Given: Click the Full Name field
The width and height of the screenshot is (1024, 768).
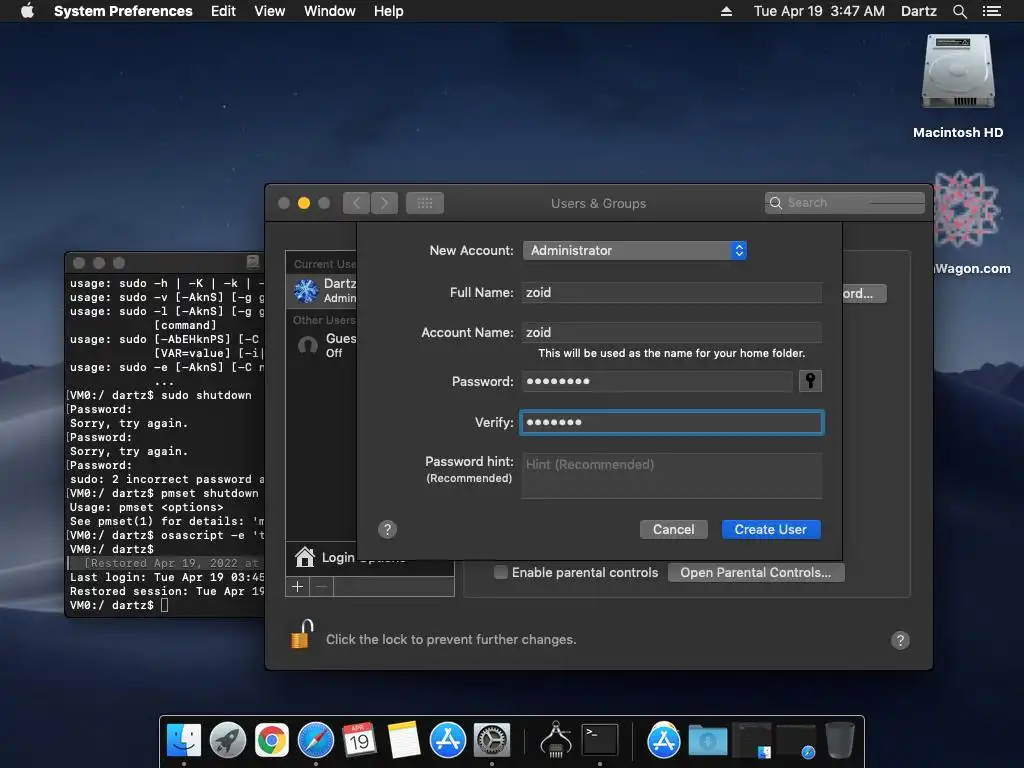Looking at the screenshot, I should click(671, 293).
